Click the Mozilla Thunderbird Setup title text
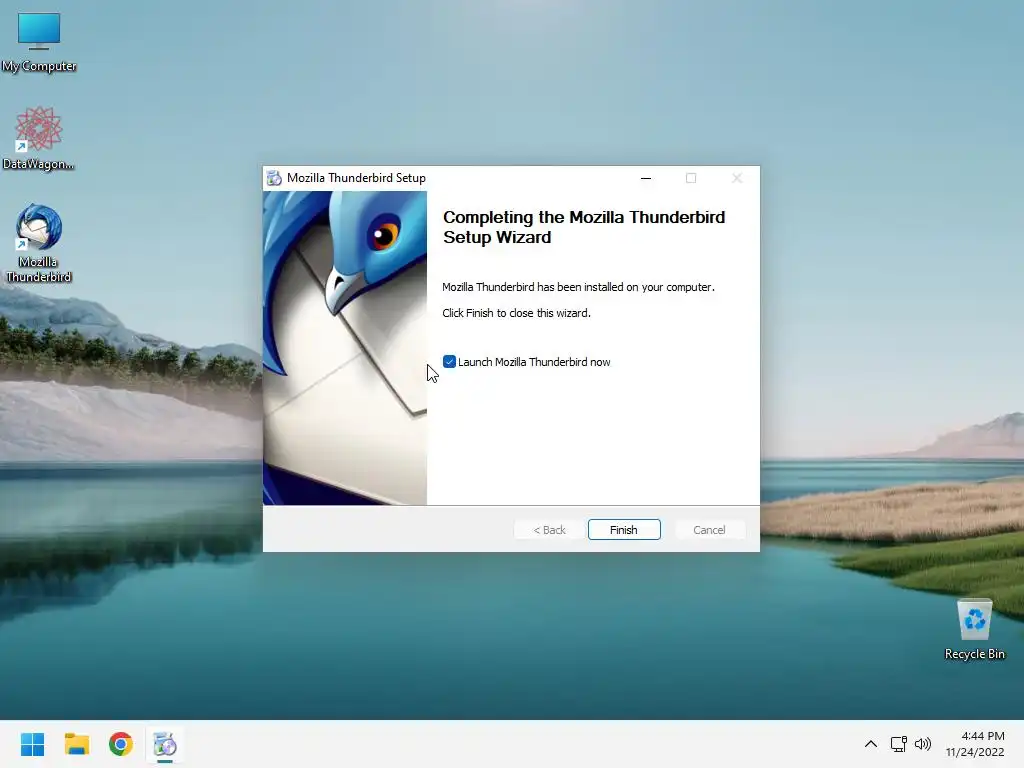The height and width of the screenshot is (768, 1024). pyautogui.click(x=356, y=178)
